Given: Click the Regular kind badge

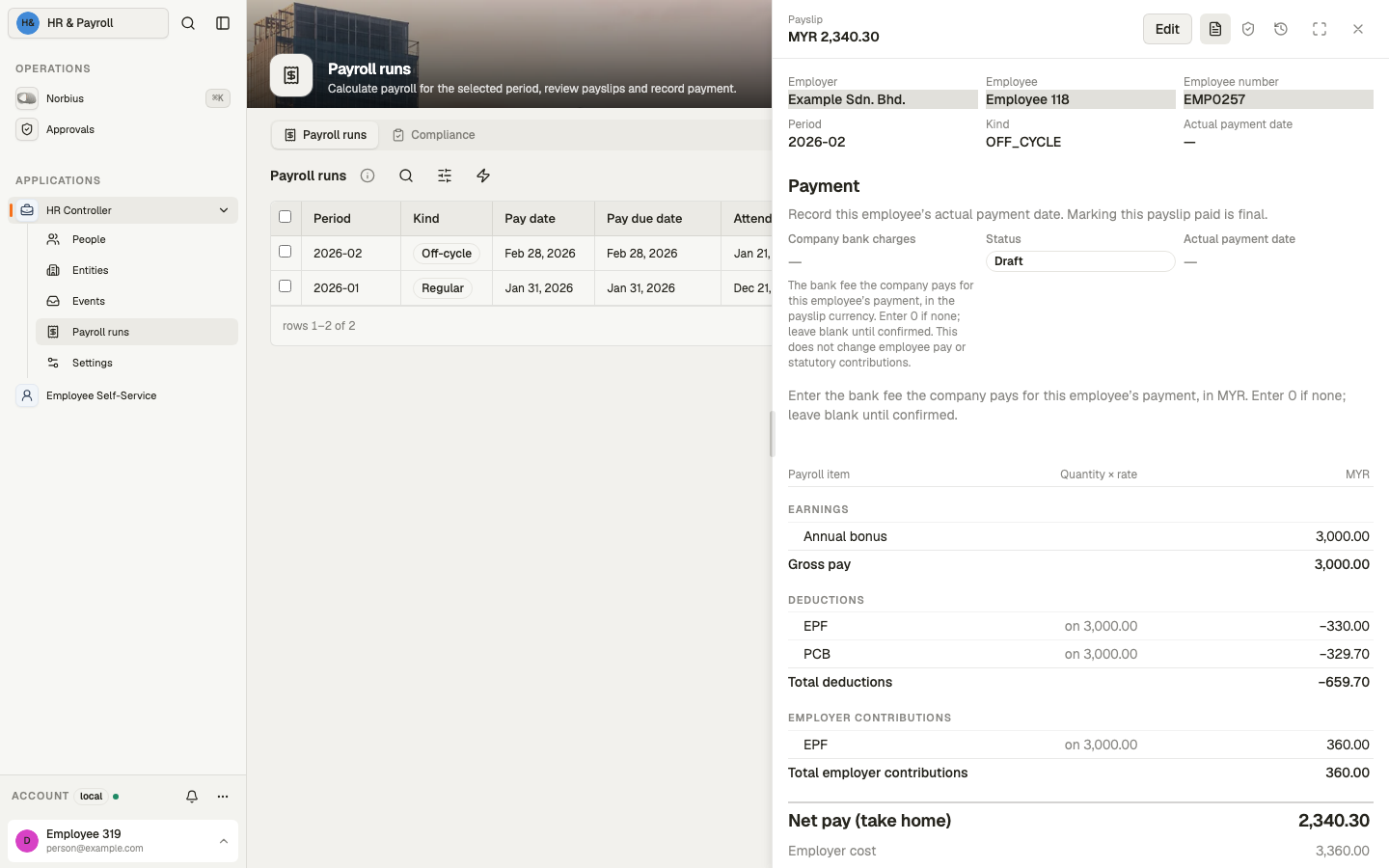Looking at the screenshot, I should tap(443, 288).
